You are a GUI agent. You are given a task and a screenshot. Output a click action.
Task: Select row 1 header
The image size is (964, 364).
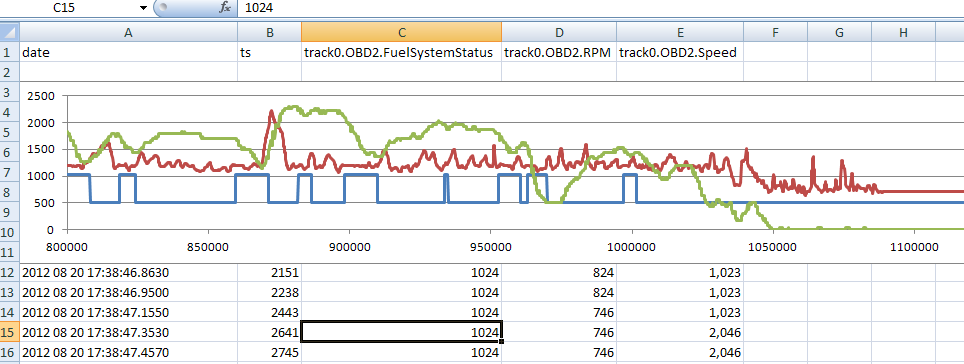tap(10, 52)
